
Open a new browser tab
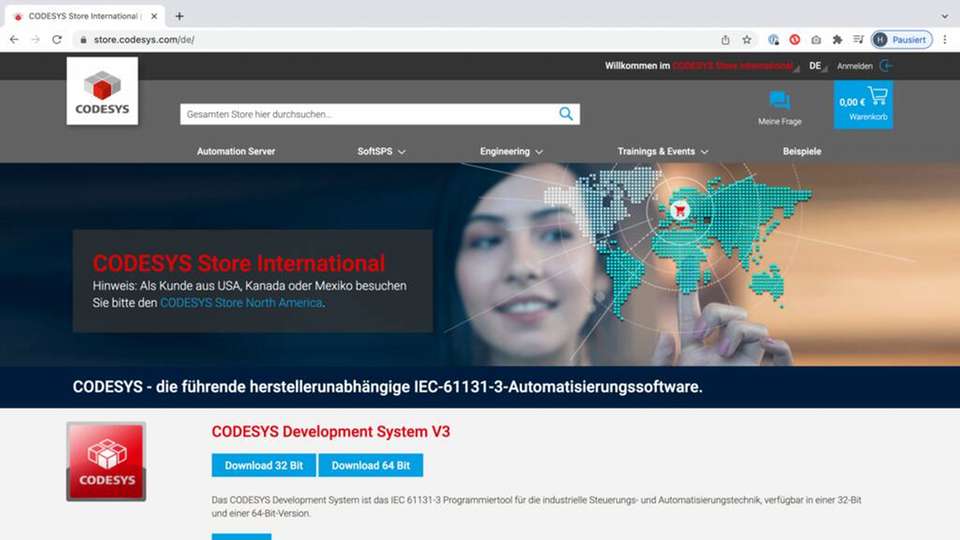[179, 17]
